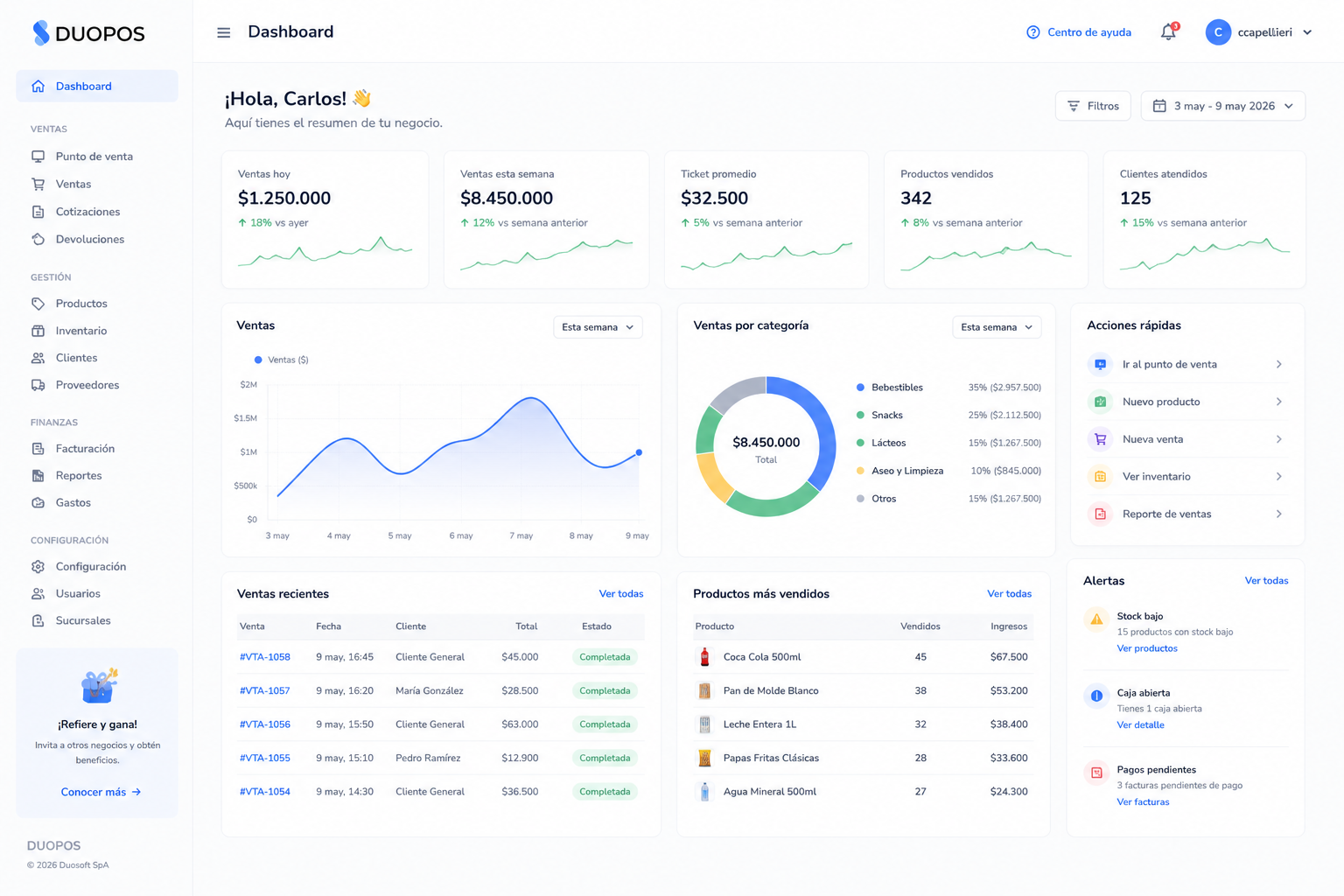Click the Ver inventario quick action icon

coord(1100,477)
